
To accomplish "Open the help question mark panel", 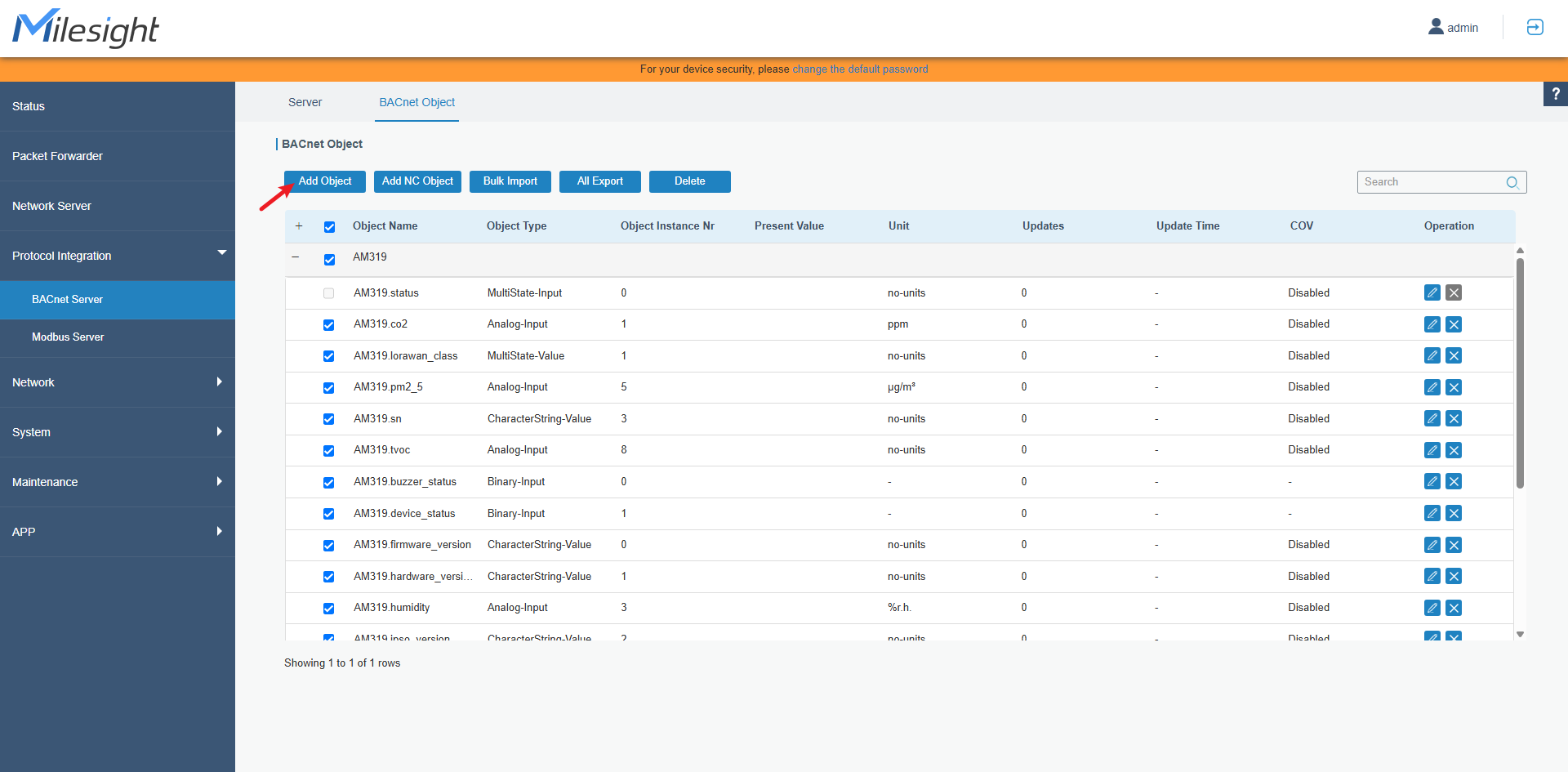I will pos(1556,94).
